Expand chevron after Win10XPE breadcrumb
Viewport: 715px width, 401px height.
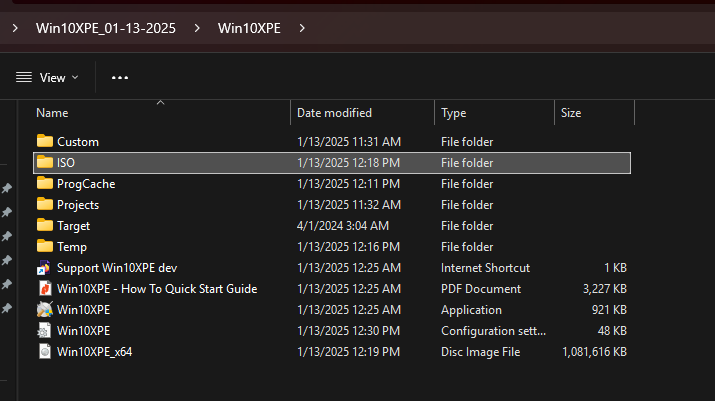coord(301,28)
